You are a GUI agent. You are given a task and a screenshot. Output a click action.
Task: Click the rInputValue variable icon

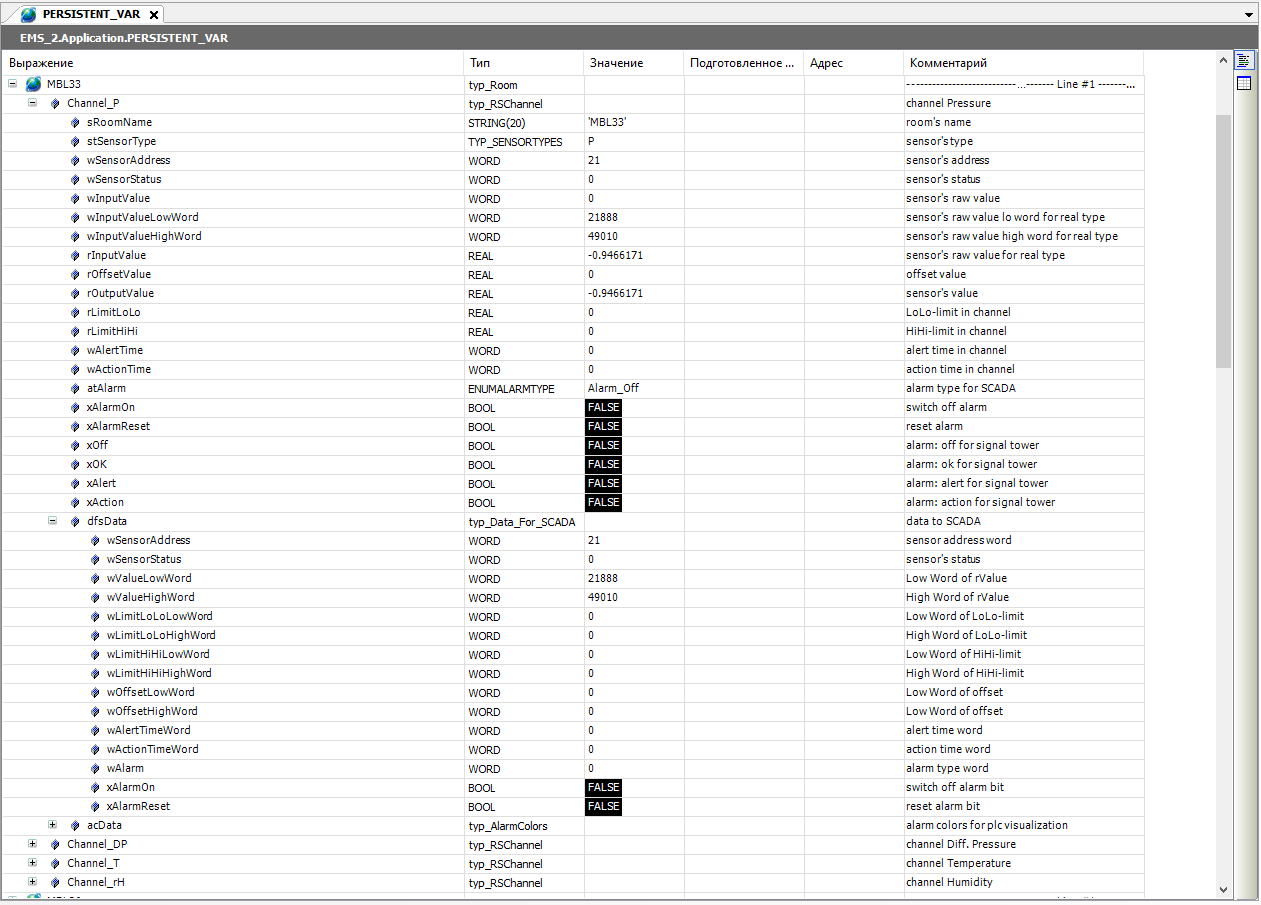[75, 255]
